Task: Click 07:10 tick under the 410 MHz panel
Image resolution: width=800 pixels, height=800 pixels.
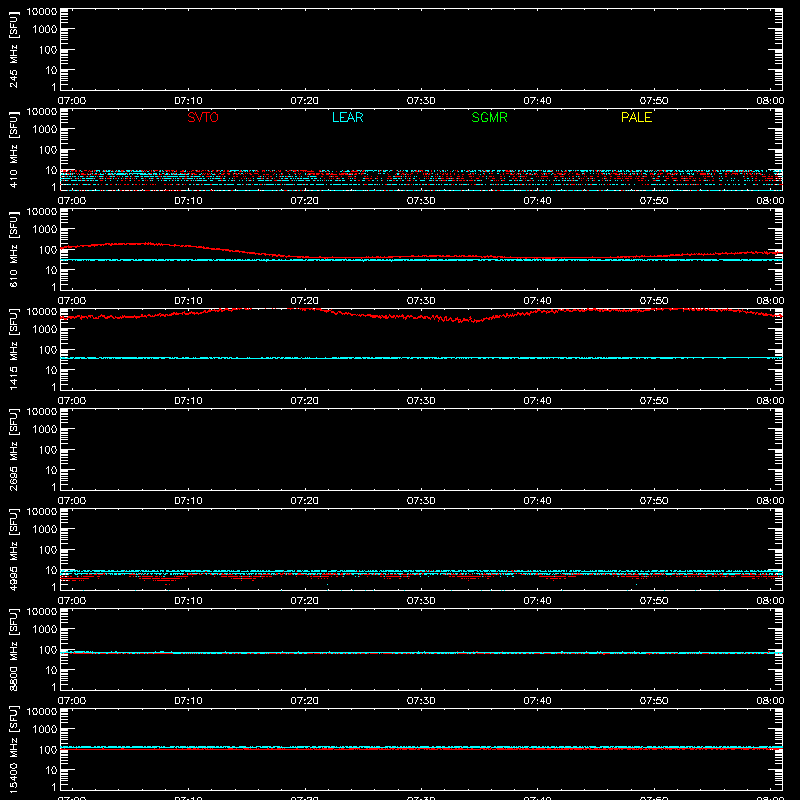Action: (188, 201)
